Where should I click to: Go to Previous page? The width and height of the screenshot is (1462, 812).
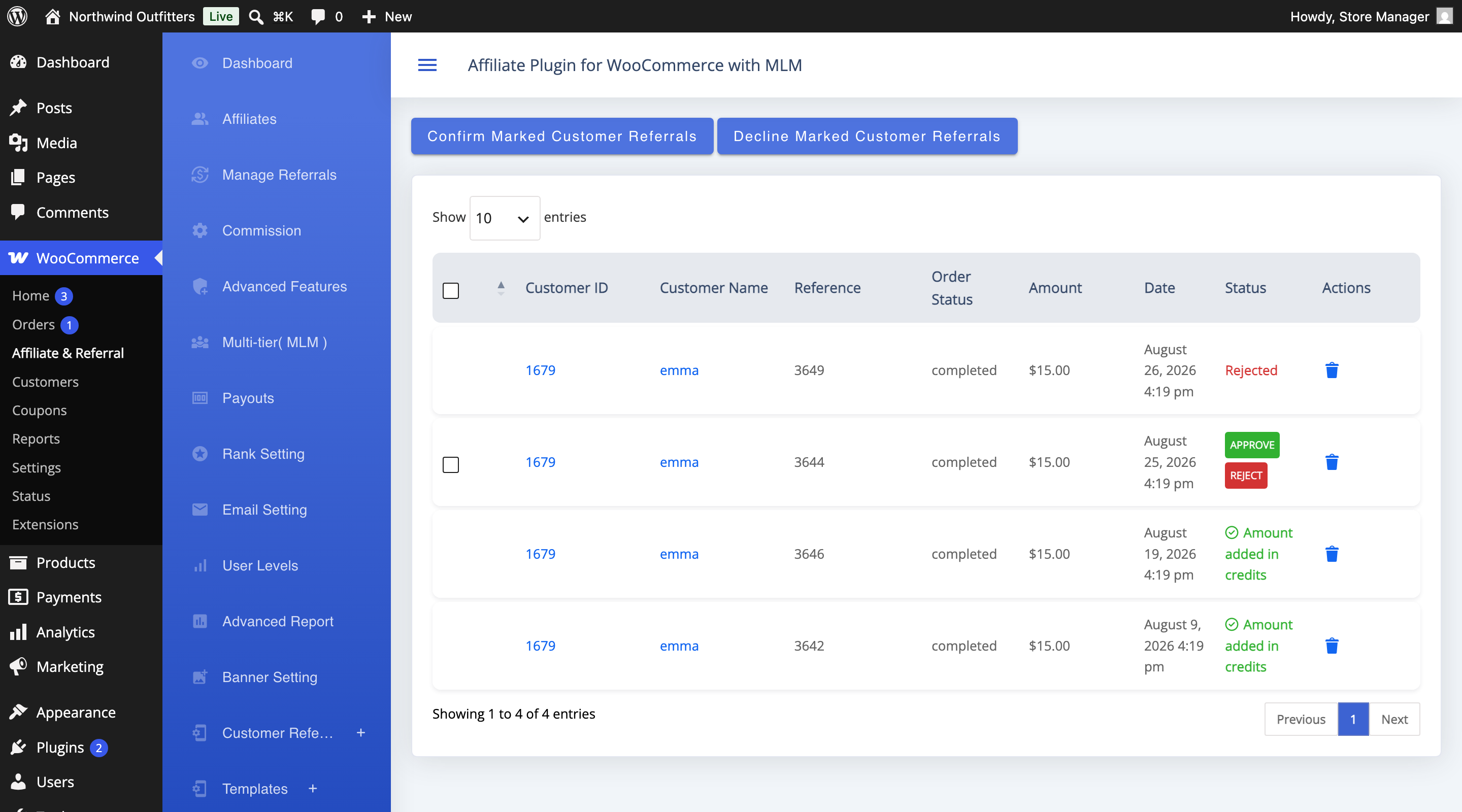1300,720
